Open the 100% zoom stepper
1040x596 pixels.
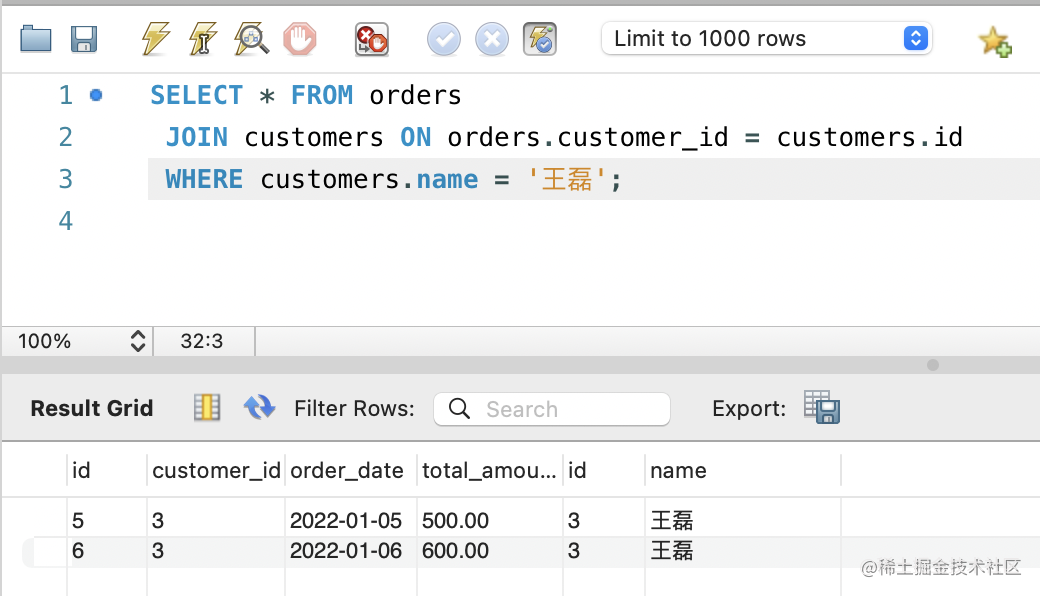137,341
